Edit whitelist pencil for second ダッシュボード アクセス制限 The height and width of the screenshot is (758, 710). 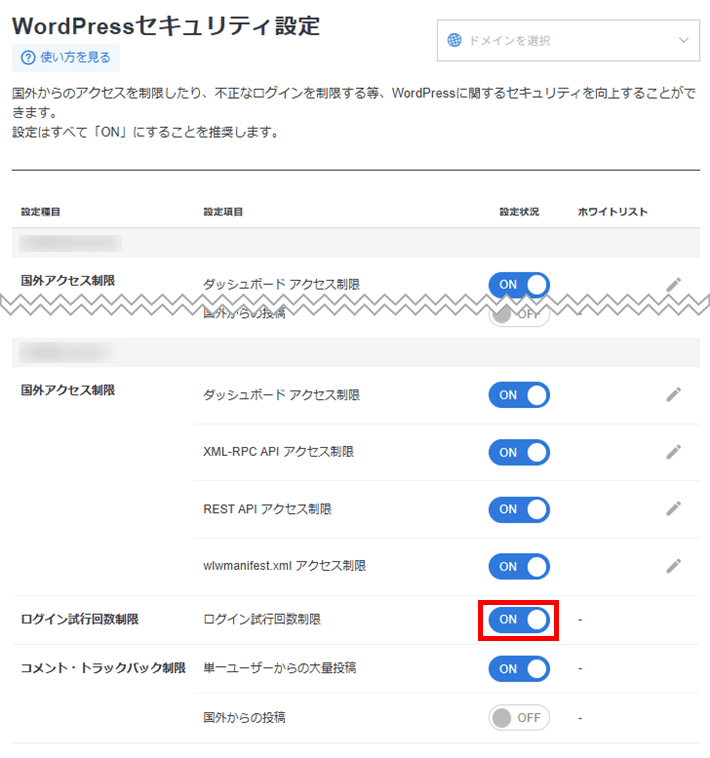tap(673, 394)
